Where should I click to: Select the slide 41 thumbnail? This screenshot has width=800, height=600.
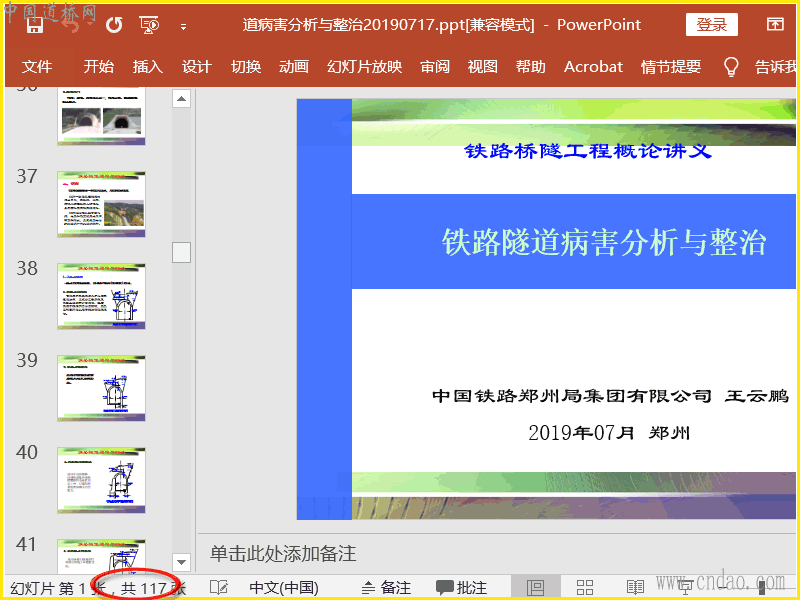tap(101, 556)
